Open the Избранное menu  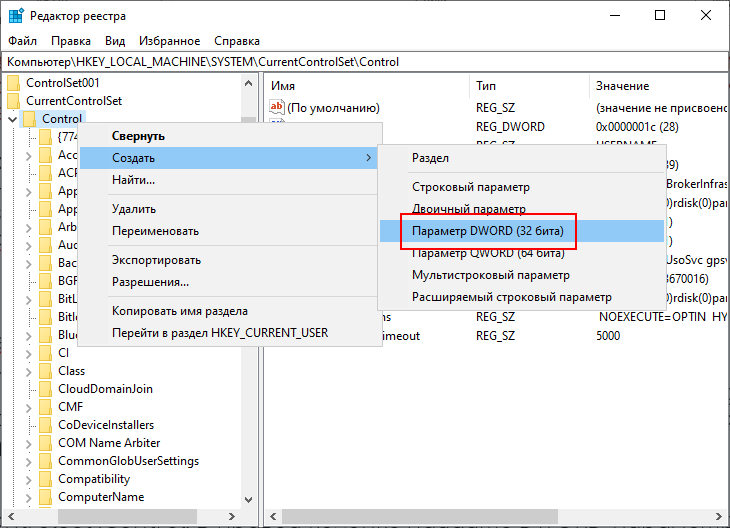(x=169, y=41)
